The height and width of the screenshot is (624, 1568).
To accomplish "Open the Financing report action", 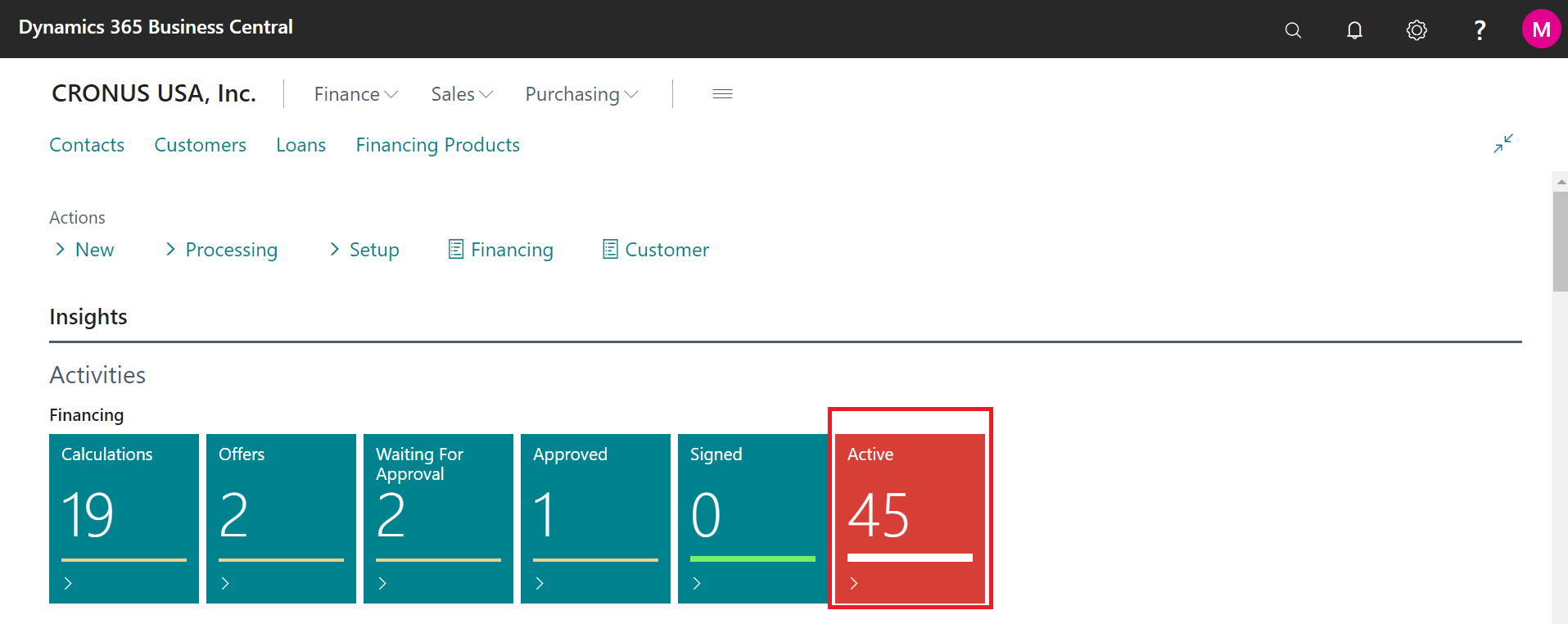I will 501,250.
